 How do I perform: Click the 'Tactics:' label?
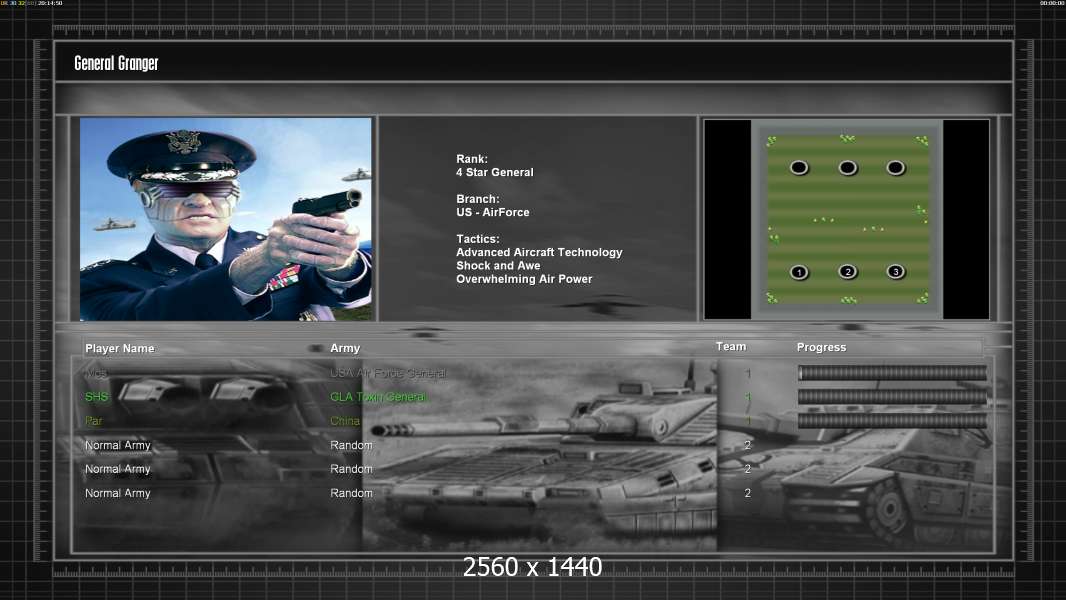pos(478,239)
